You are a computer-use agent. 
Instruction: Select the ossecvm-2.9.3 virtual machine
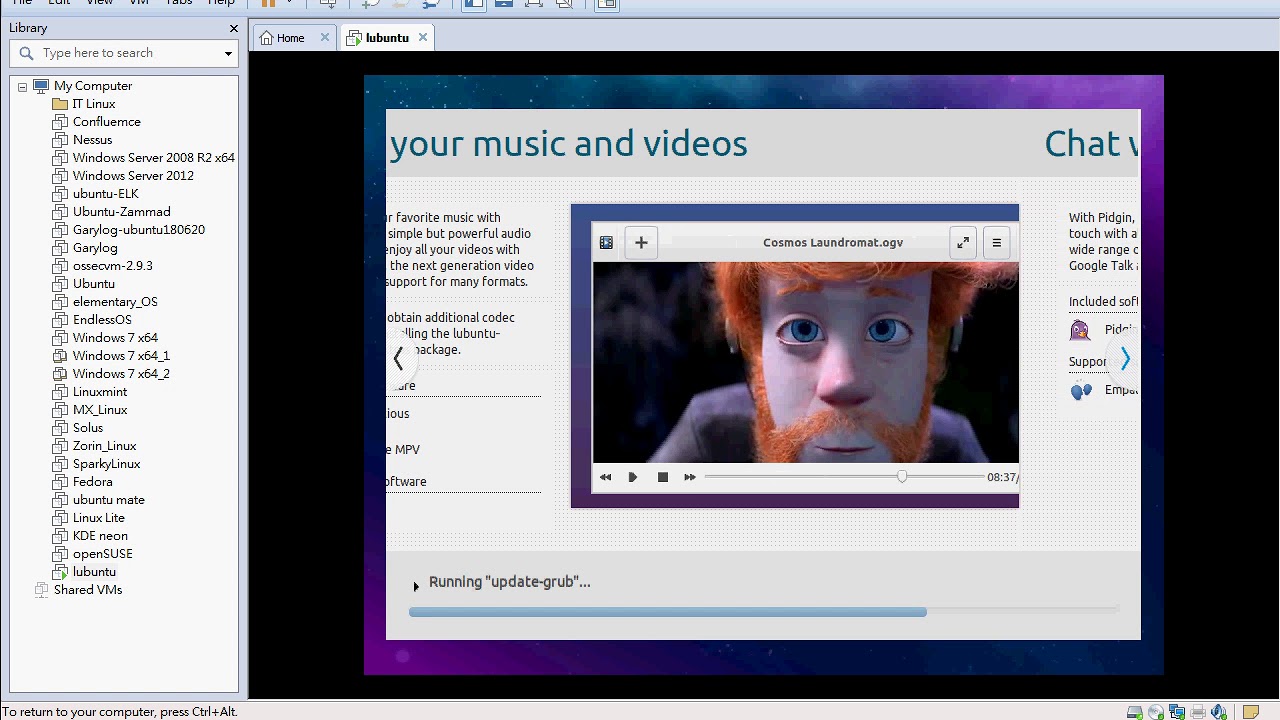[112, 266]
